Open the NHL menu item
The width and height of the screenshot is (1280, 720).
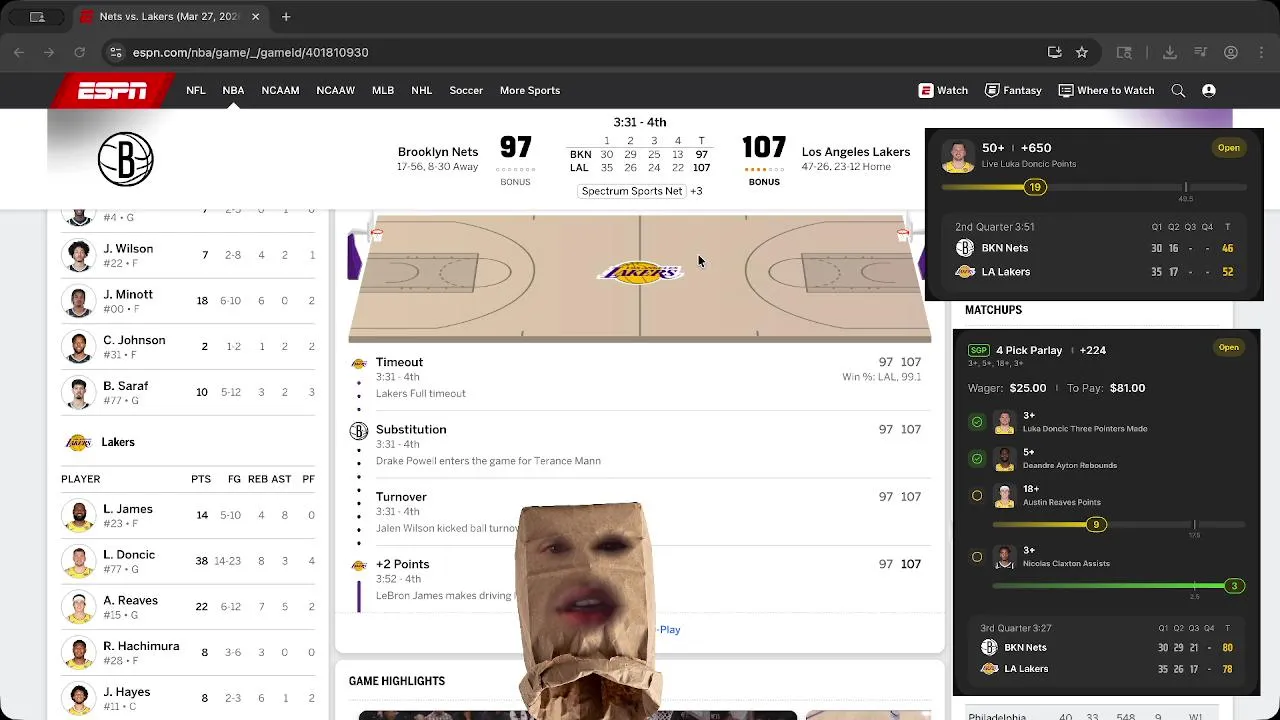[421, 90]
